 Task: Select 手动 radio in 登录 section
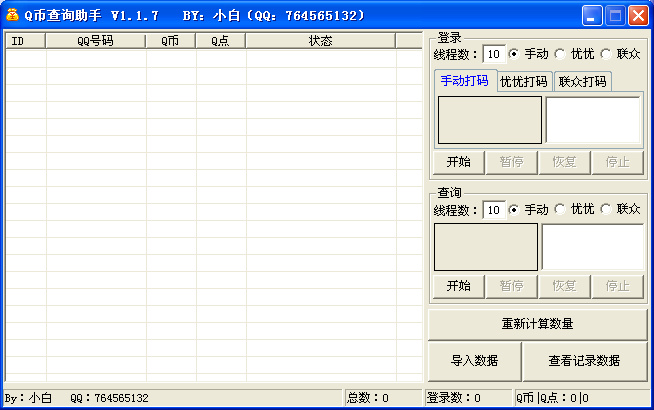pyautogui.click(x=529, y=54)
